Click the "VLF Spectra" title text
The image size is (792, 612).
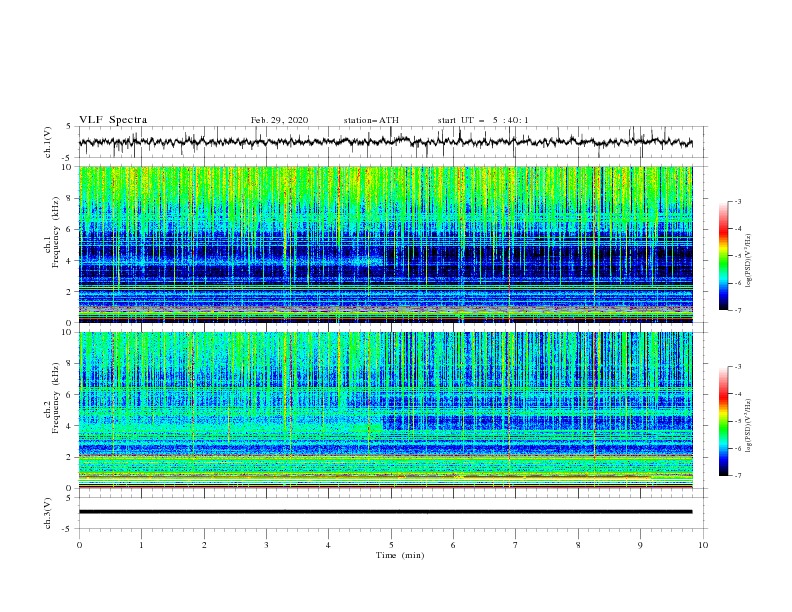coord(113,120)
